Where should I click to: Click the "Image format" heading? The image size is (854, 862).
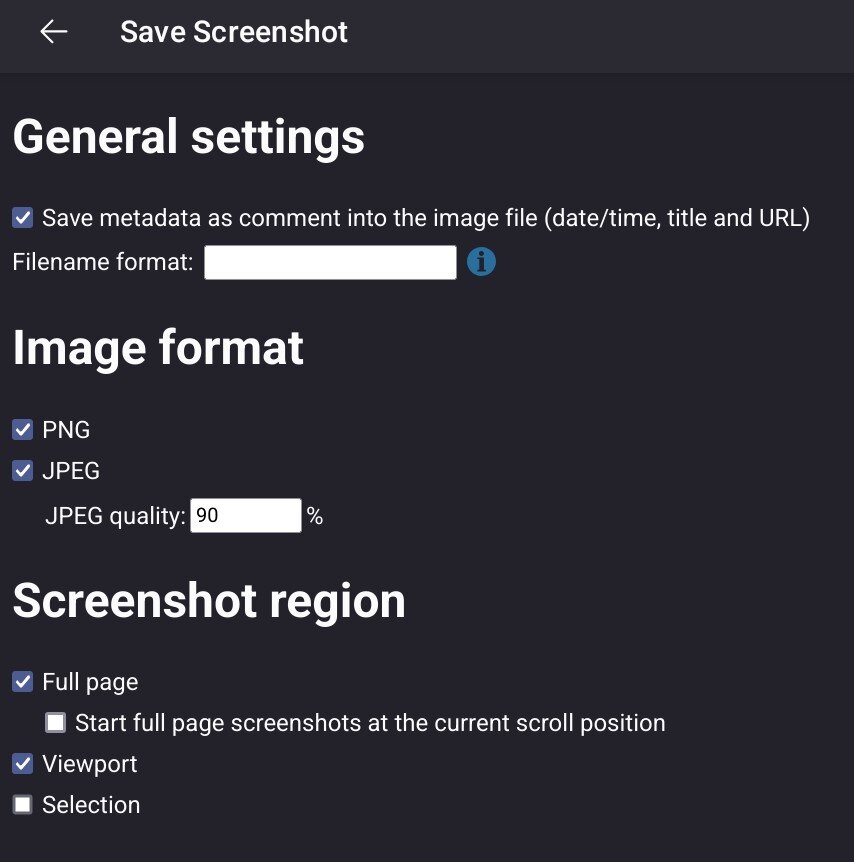(158, 348)
